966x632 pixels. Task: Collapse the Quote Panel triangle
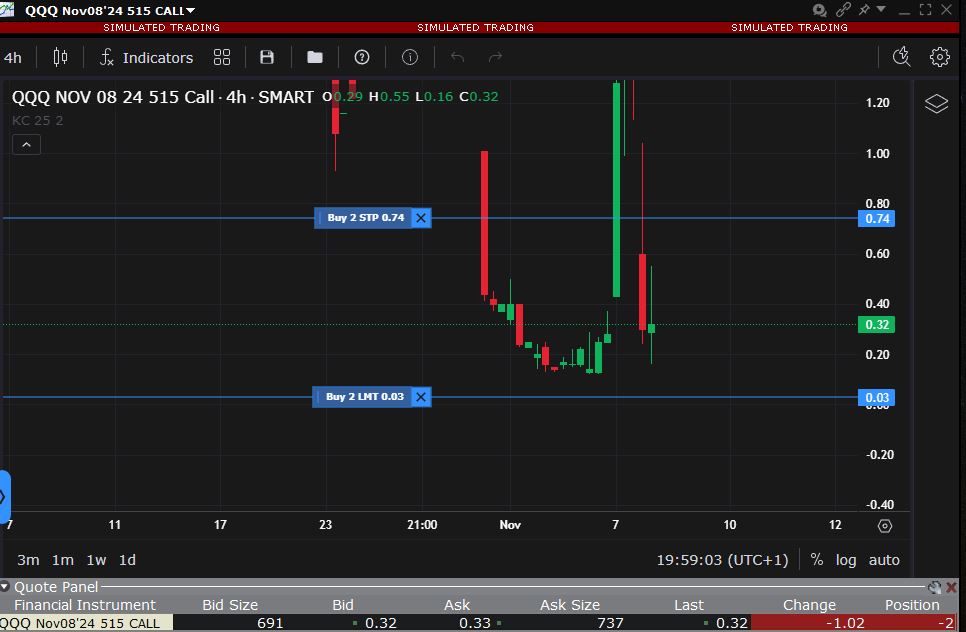tap(5, 586)
